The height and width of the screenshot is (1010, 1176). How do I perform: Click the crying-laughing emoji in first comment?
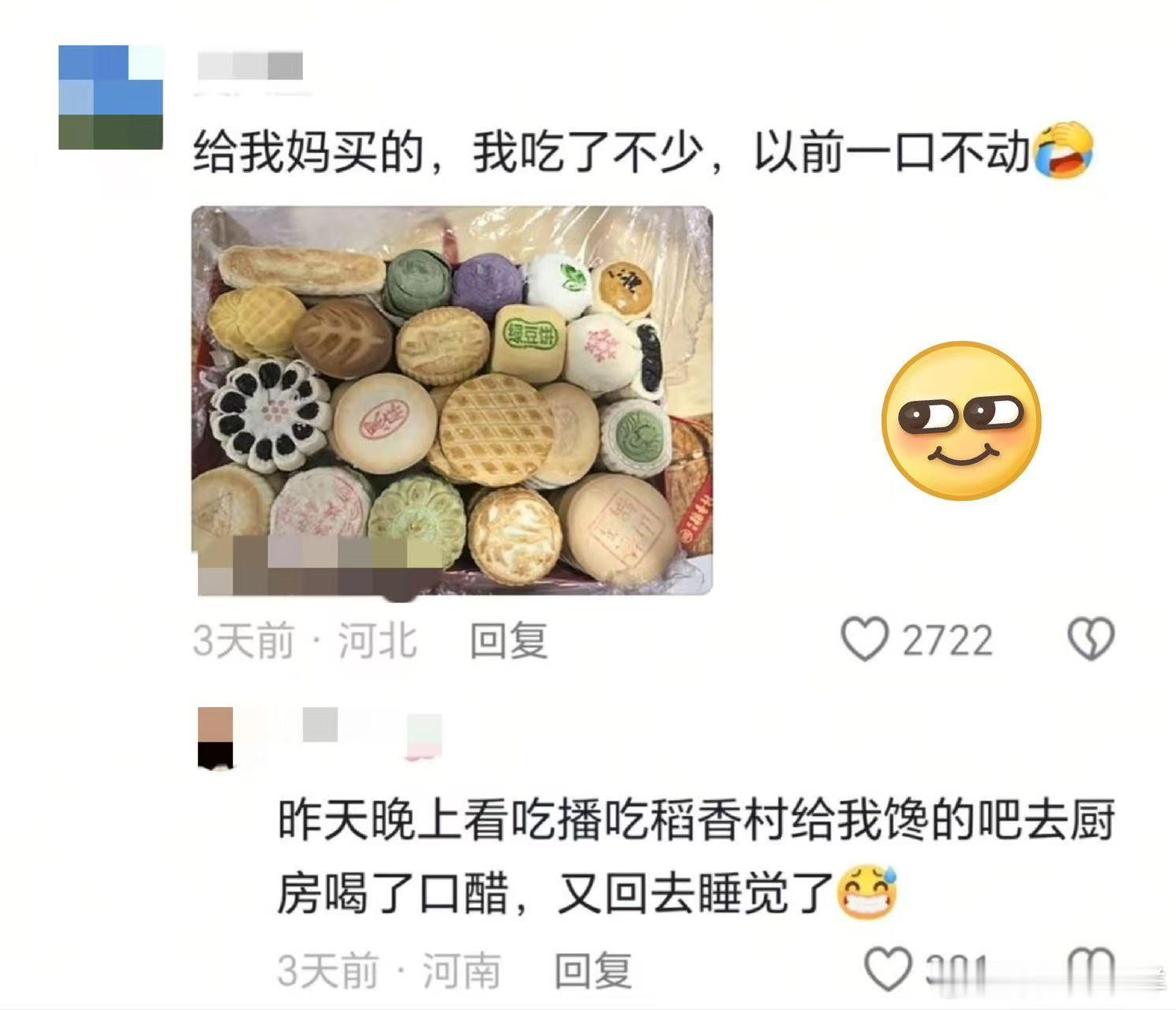[x=1063, y=151]
